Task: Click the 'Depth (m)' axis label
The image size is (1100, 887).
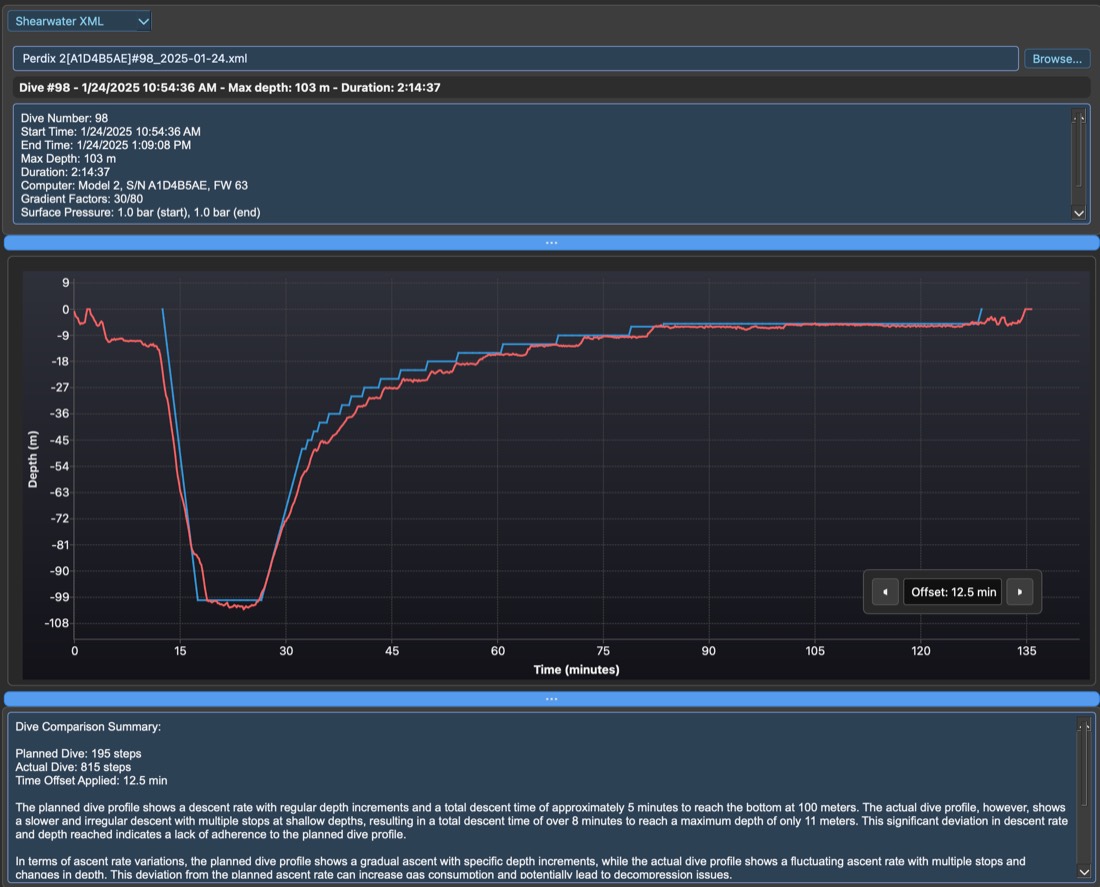Action: coord(32,460)
